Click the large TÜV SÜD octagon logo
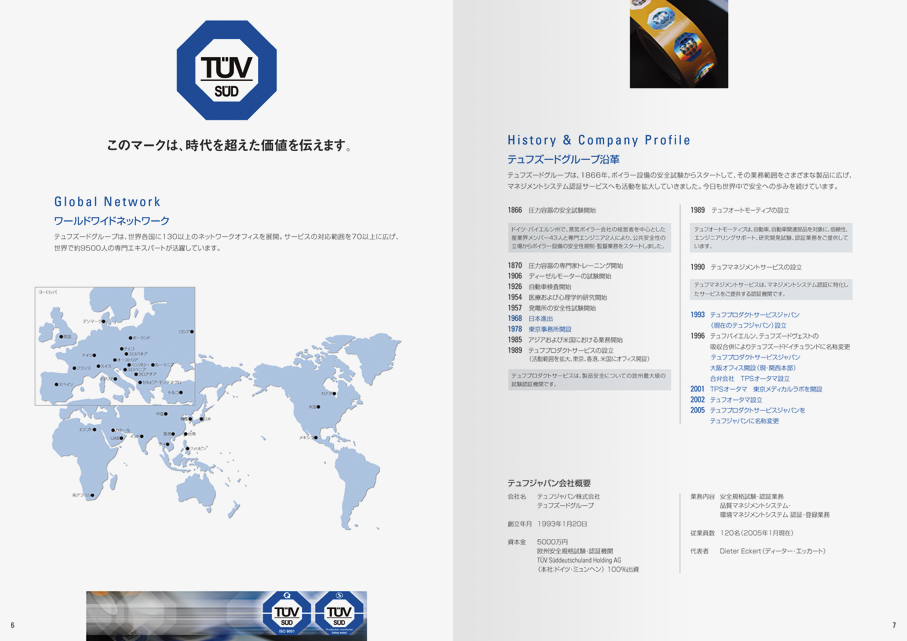The width and height of the screenshot is (907, 641). (227, 70)
